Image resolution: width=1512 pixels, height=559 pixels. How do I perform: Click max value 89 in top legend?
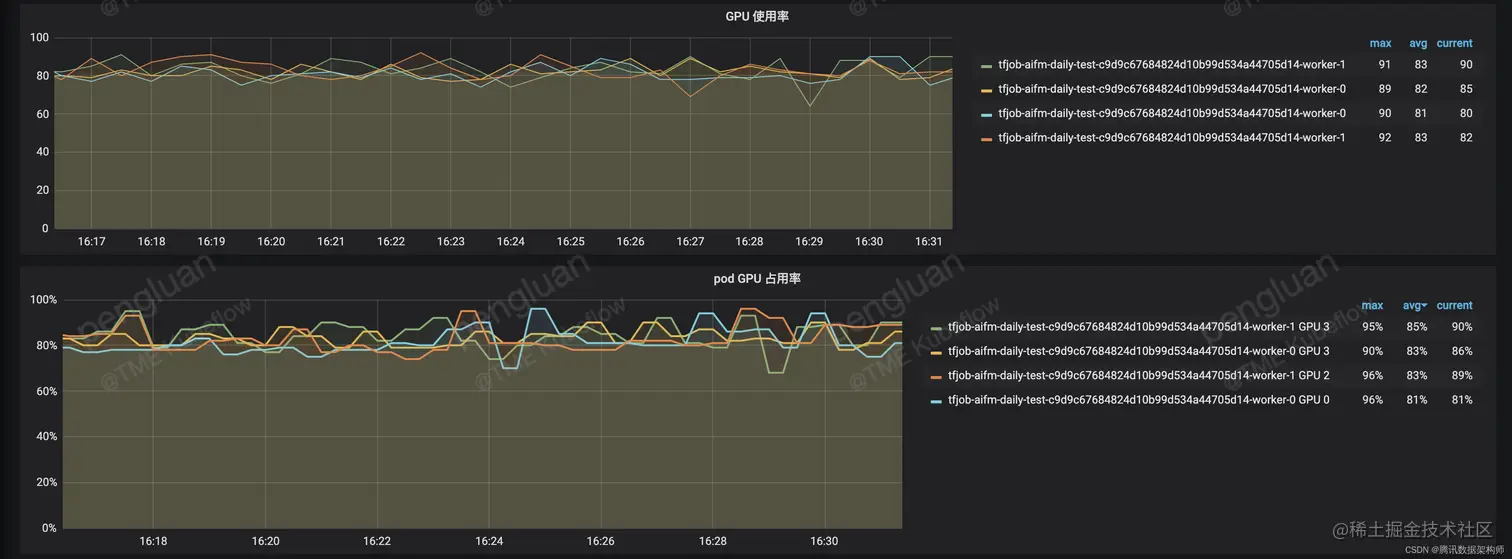coord(1384,89)
